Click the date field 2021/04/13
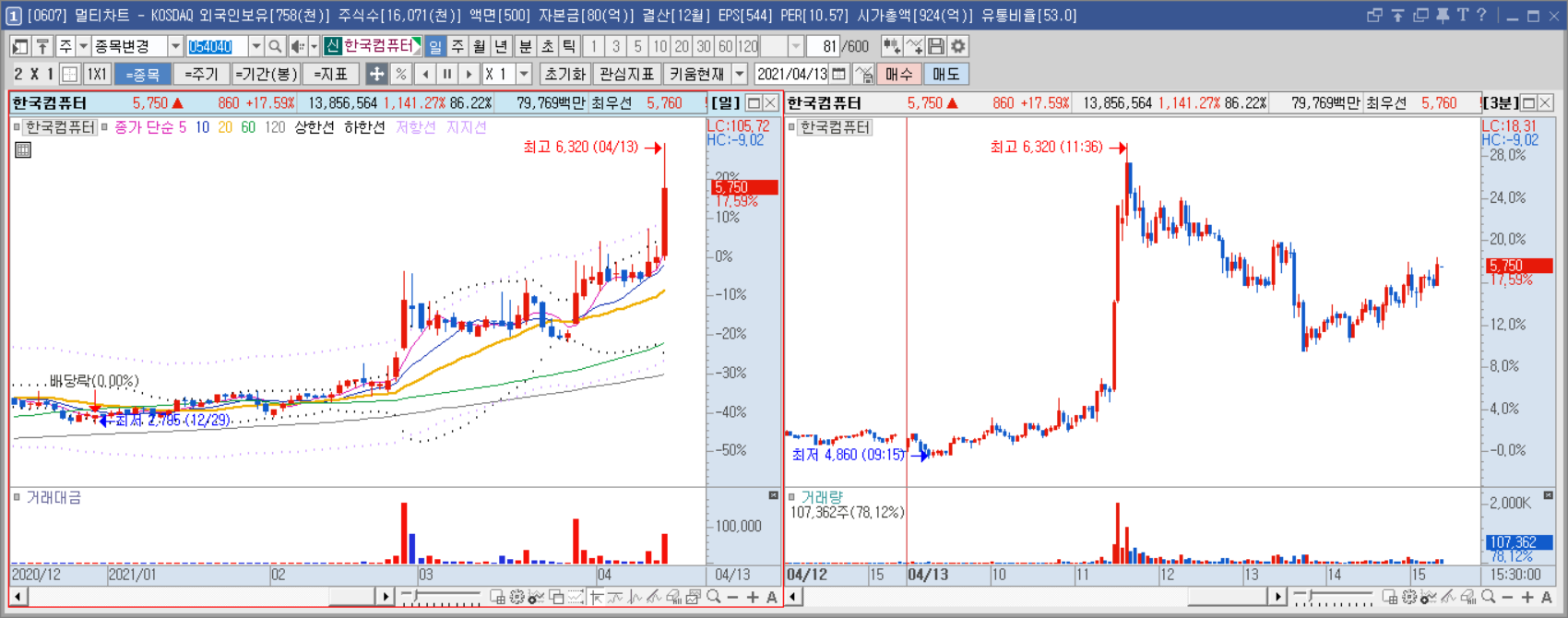 point(791,75)
